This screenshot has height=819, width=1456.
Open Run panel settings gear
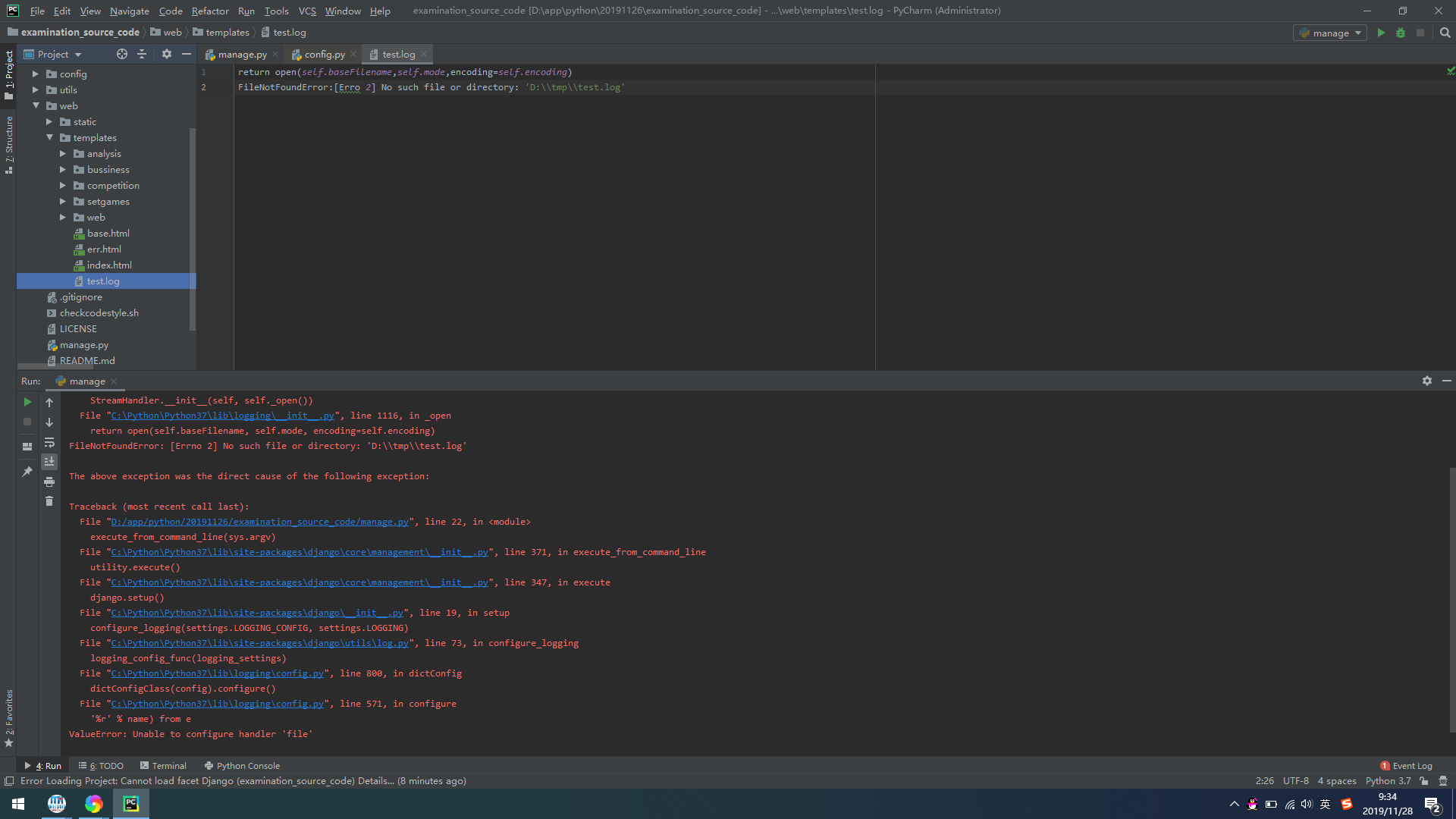pos(1427,381)
